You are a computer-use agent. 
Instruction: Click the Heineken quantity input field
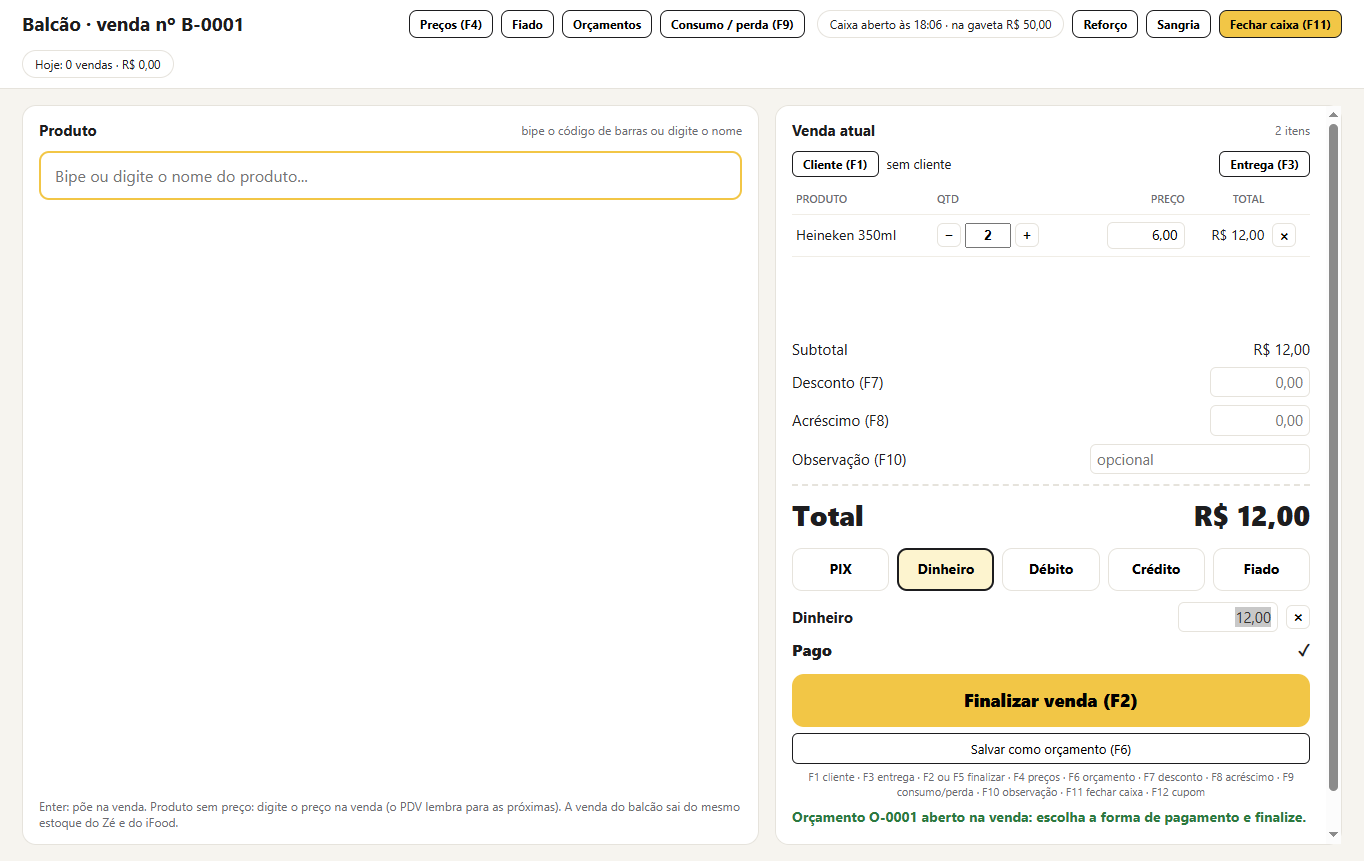point(988,236)
